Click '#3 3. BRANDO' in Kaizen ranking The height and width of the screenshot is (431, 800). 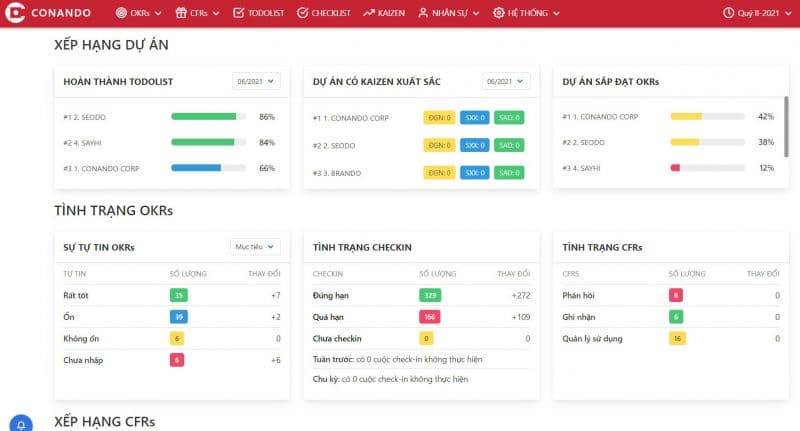337,173
